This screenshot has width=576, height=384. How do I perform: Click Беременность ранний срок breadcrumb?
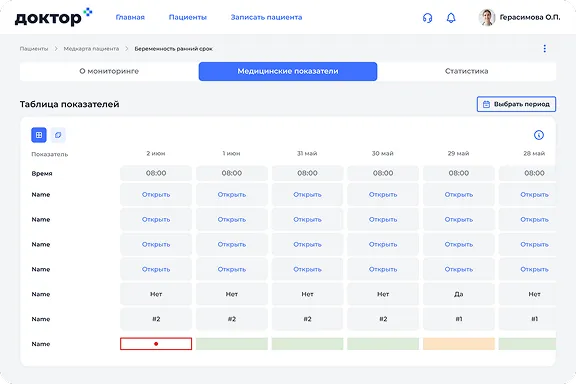(x=173, y=49)
